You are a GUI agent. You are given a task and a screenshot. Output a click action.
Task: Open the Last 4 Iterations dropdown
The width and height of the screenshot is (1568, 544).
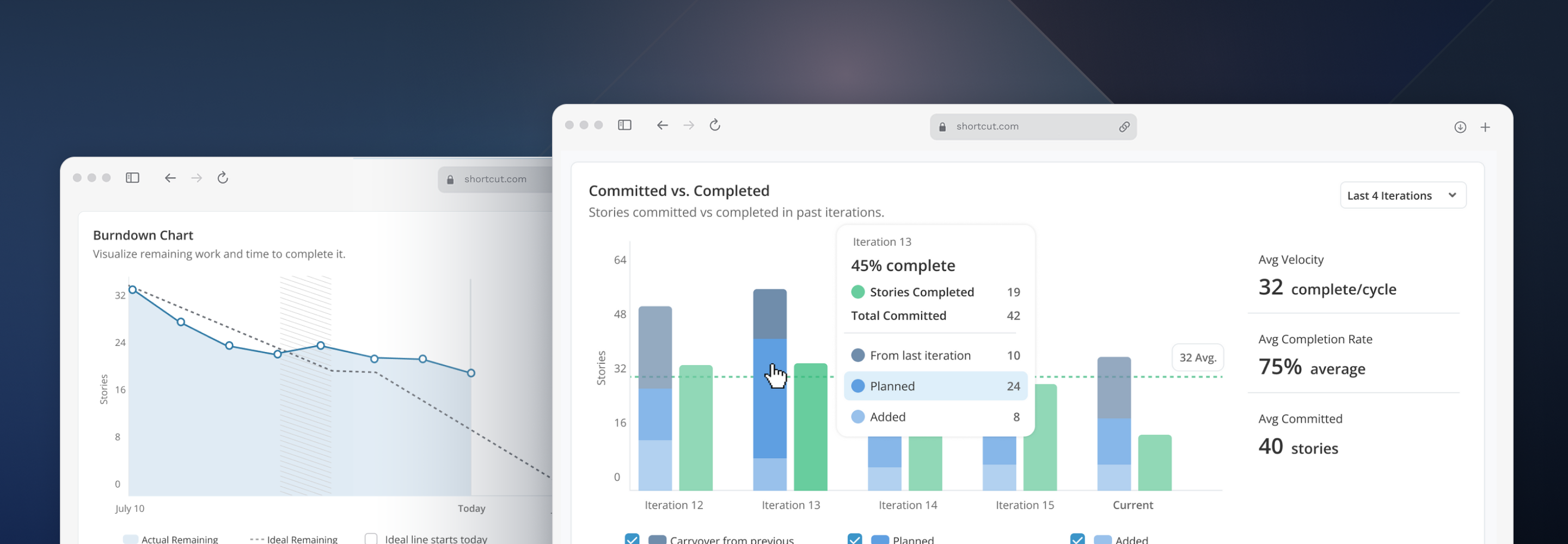[x=1403, y=195]
